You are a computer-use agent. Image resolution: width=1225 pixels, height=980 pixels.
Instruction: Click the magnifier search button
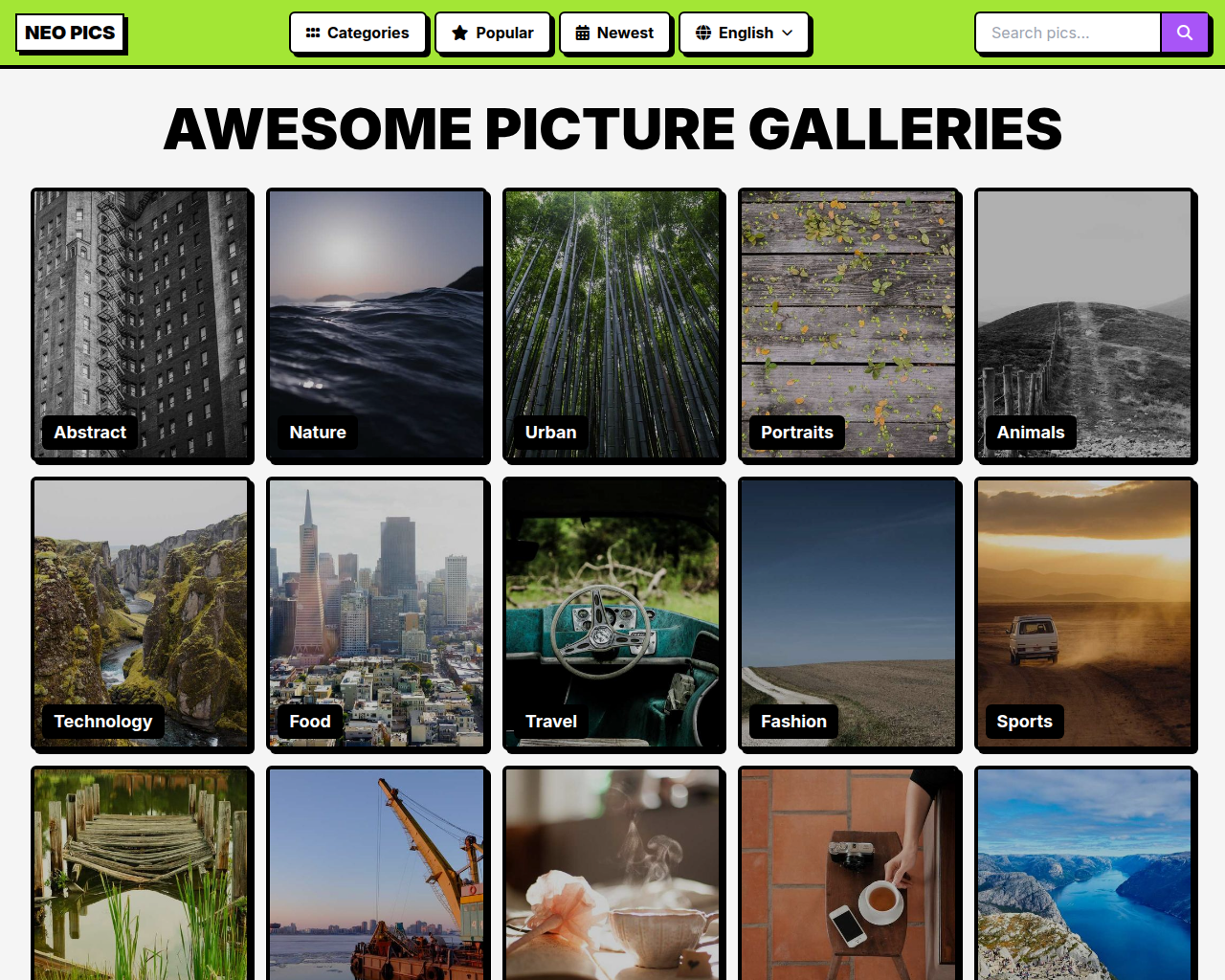[x=1184, y=33]
